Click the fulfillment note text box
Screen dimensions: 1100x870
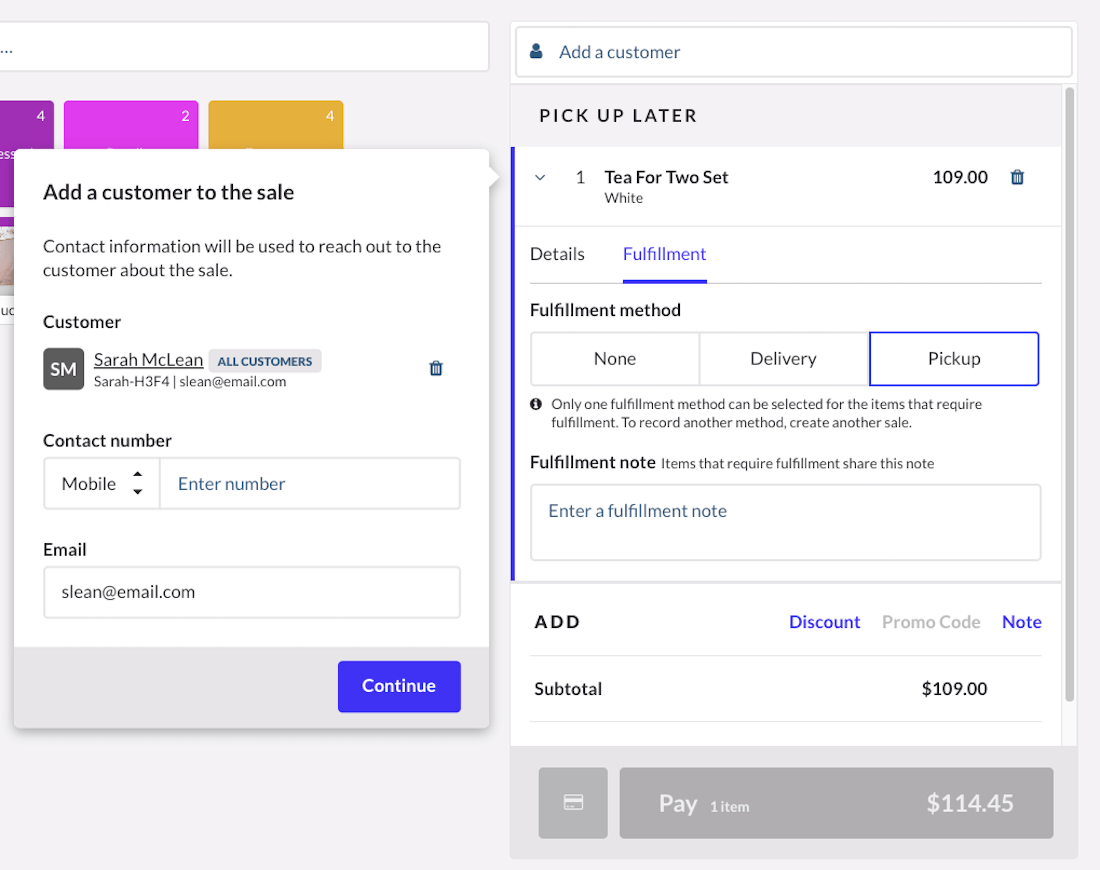(x=785, y=522)
